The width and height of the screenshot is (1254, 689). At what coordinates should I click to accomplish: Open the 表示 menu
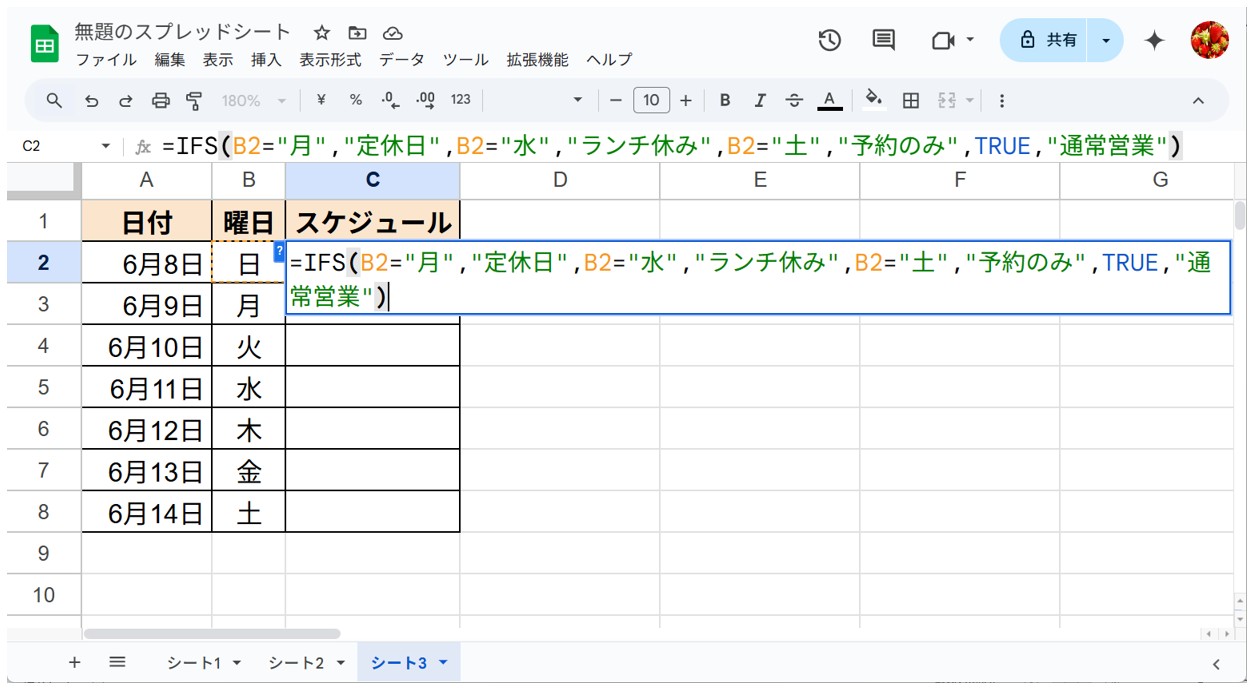click(218, 60)
